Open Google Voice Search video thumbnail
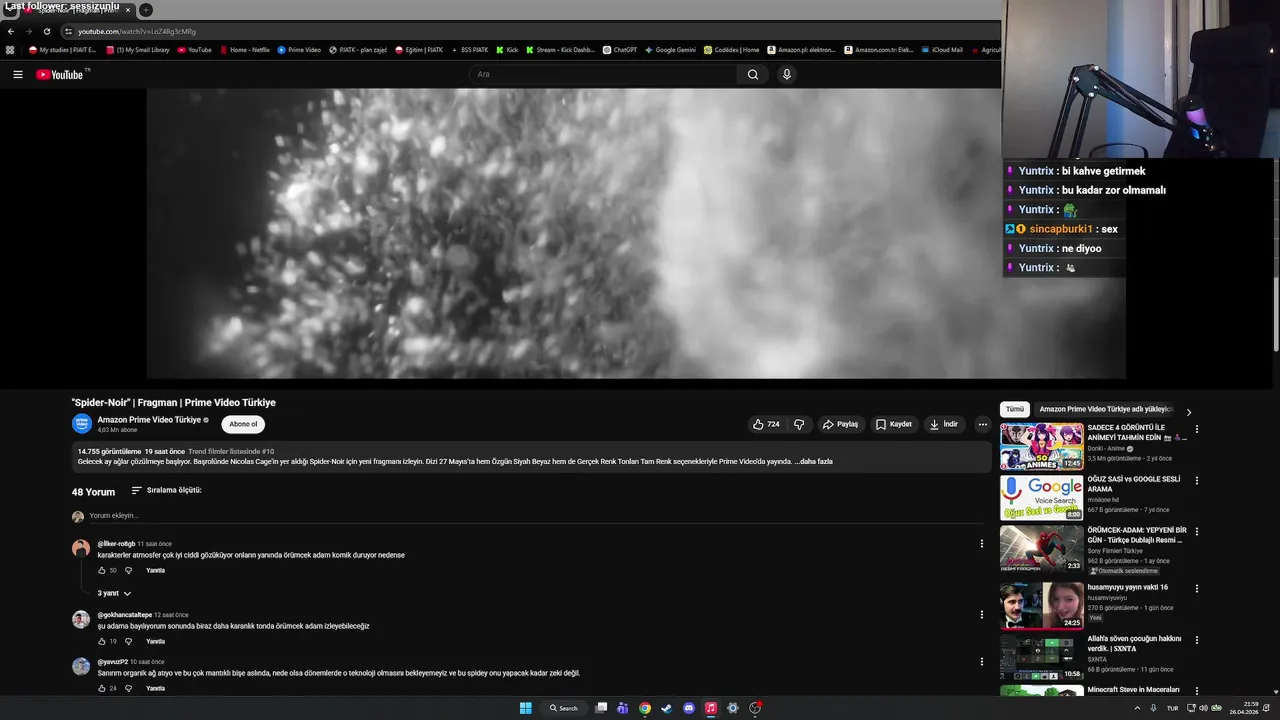 click(1041, 497)
